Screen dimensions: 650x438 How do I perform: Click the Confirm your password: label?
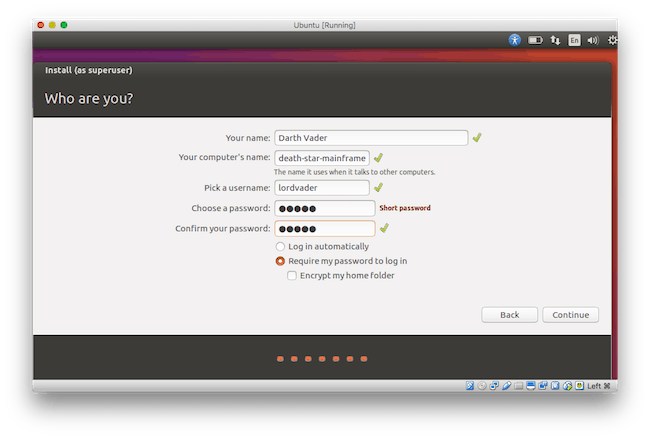[223, 229]
